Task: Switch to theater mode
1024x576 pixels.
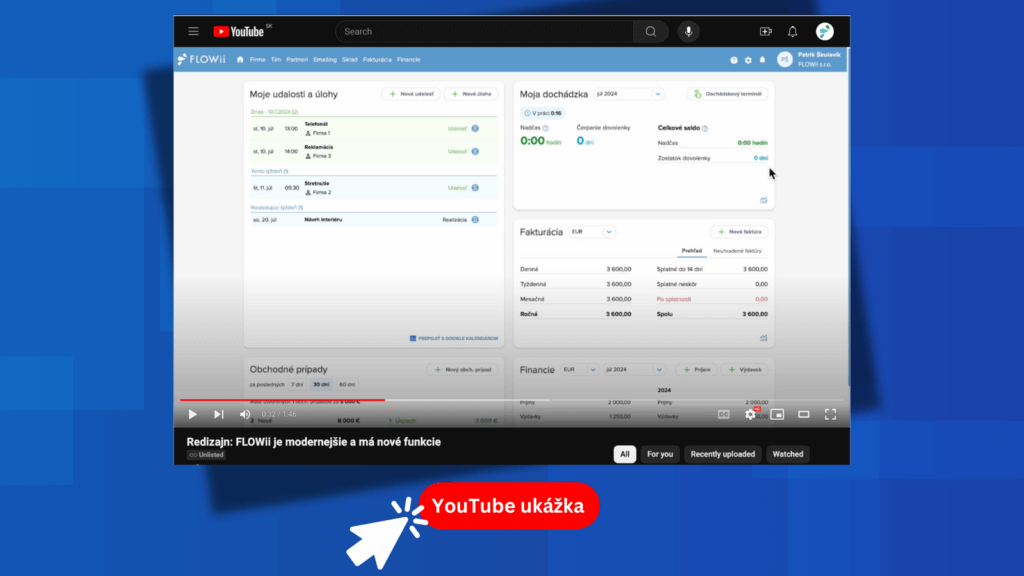Action: pos(803,414)
